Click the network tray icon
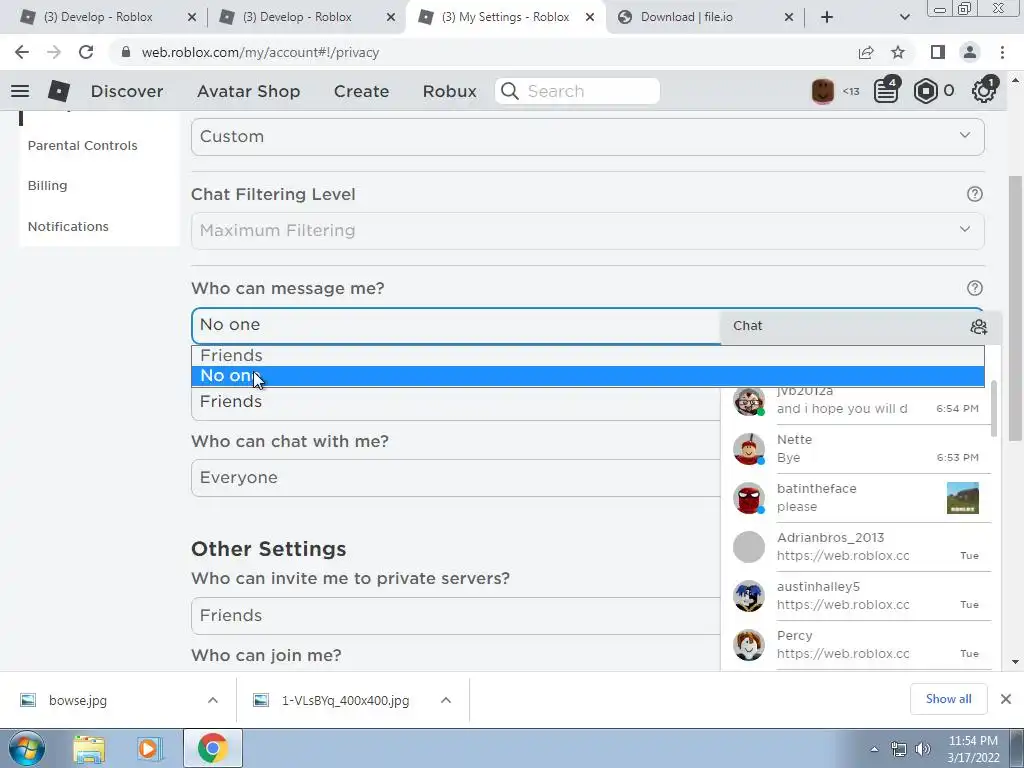The height and width of the screenshot is (768, 1024). pos(899,749)
